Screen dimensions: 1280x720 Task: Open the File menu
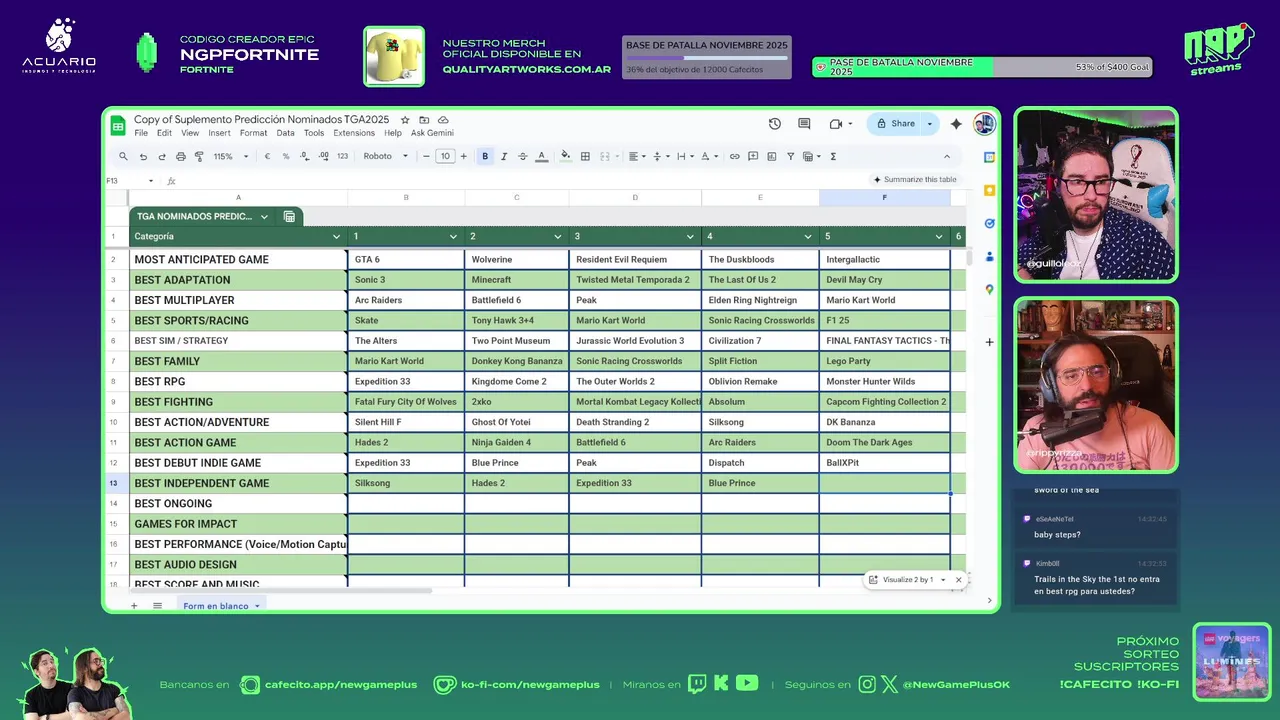(141, 133)
